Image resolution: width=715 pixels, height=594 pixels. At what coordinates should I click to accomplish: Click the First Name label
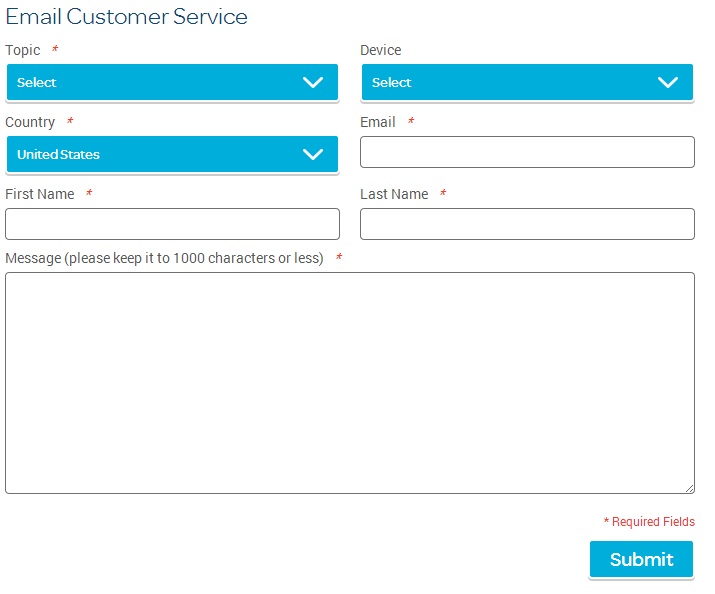click(x=40, y=194)
